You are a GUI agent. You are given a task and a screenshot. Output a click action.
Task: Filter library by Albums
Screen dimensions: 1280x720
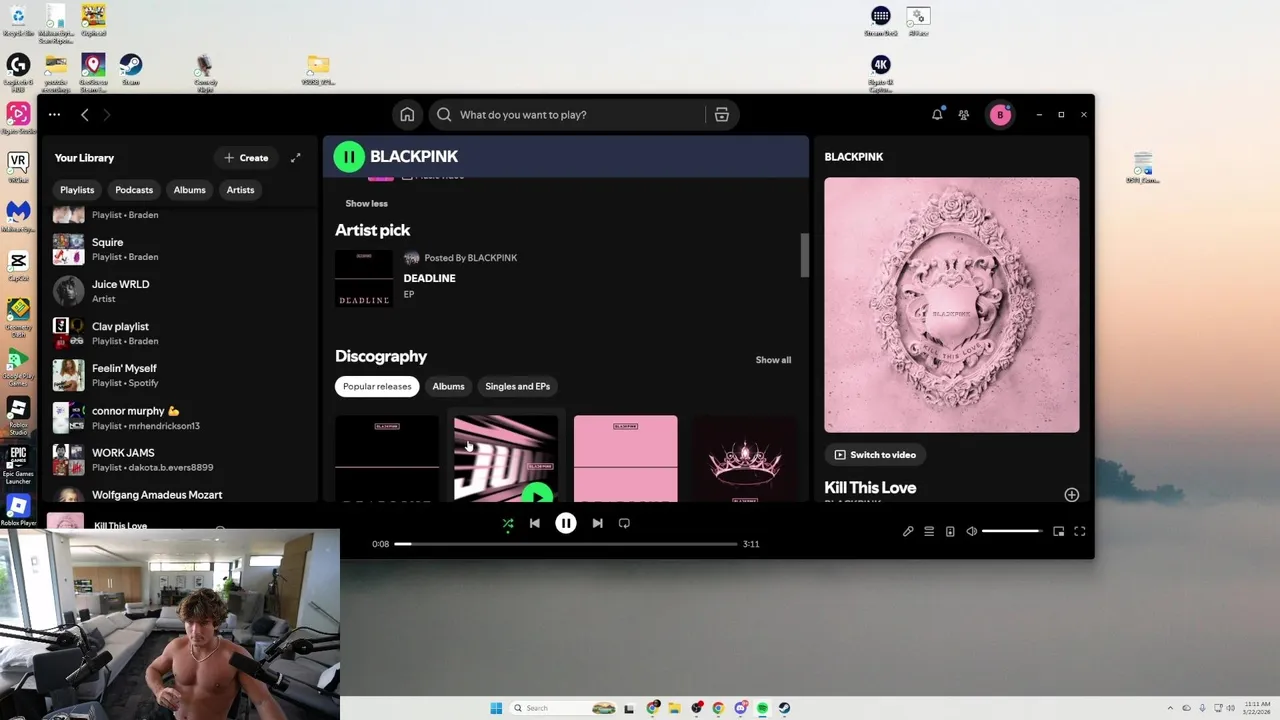point(189,190)
